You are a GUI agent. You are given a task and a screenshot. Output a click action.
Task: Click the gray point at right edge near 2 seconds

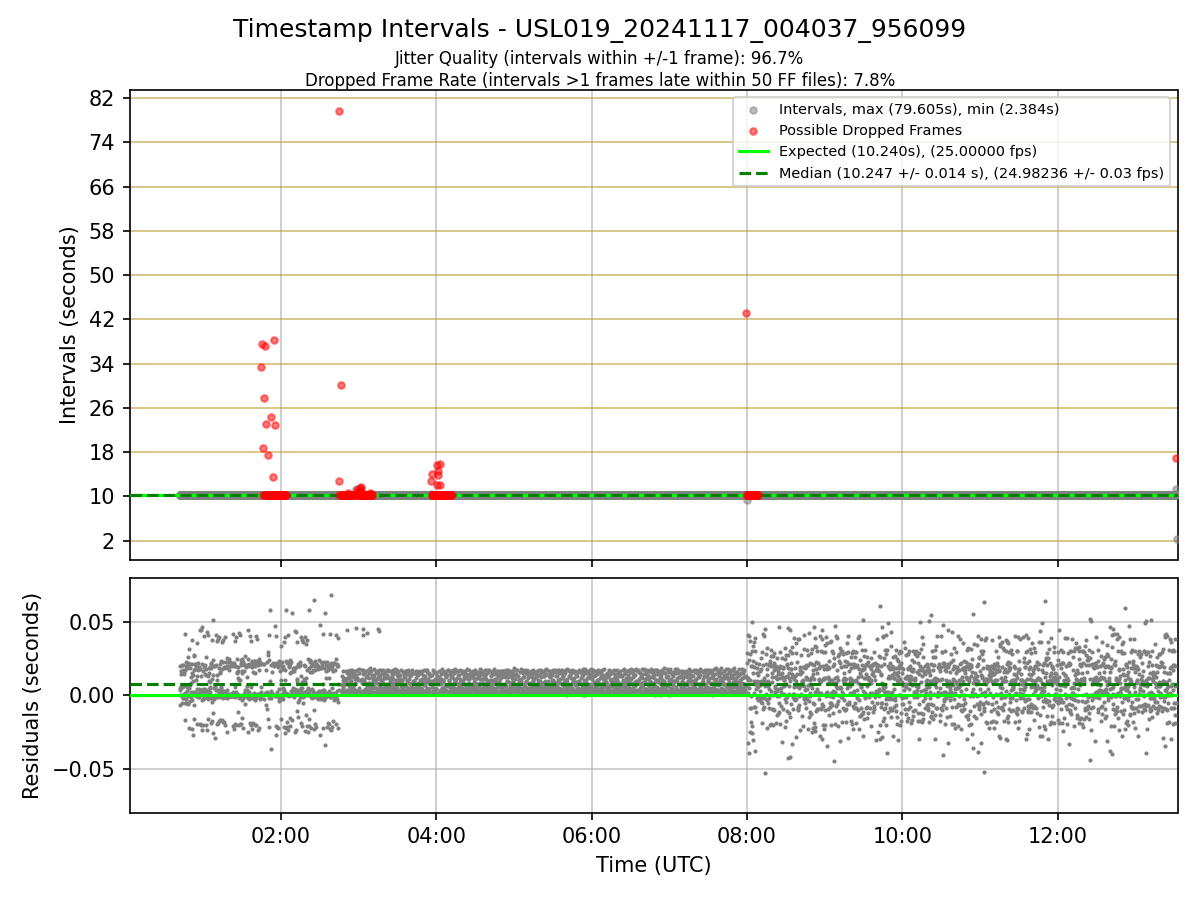(x=1176, y=539)
